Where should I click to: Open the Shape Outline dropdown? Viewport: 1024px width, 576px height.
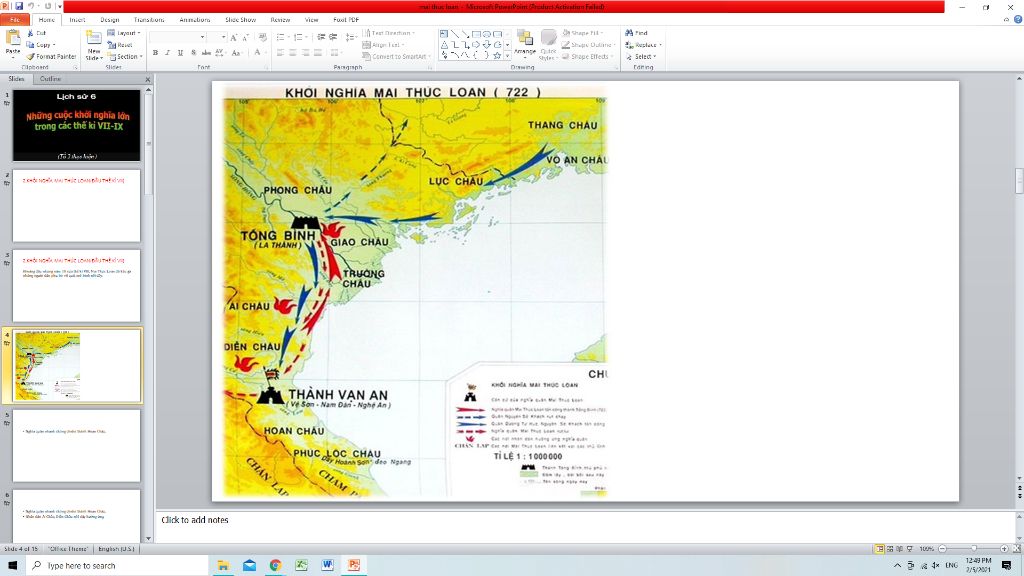point(588,45)
